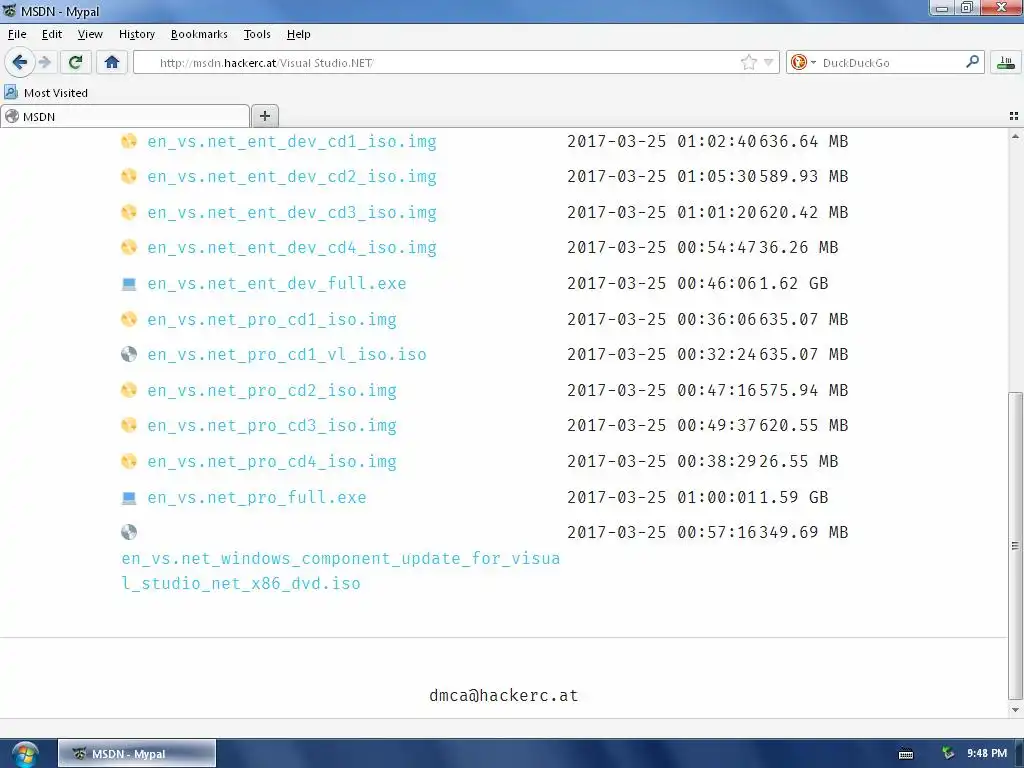Download en_vs.net_ent_dev_cd4_iso.img
1024x768 pixels.
292,248
